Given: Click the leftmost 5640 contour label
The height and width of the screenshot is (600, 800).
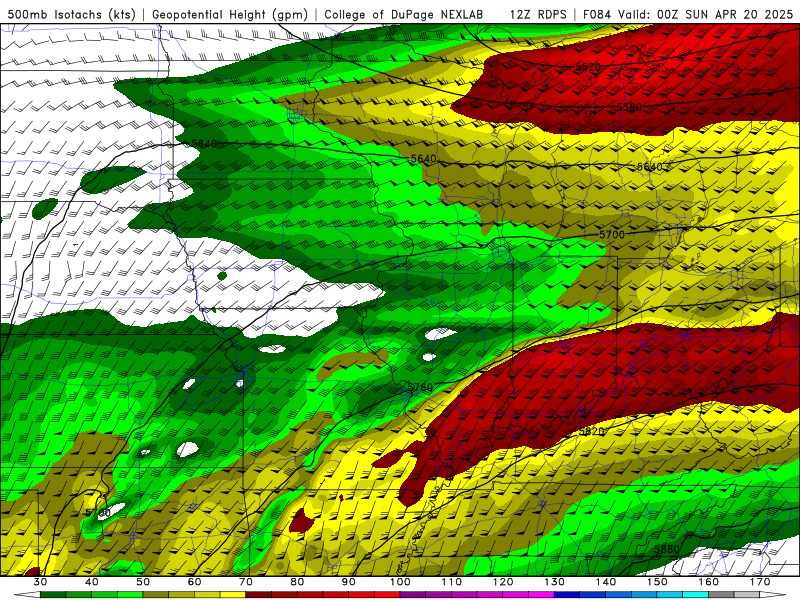Looking at the screenshot, I should 204,144.
